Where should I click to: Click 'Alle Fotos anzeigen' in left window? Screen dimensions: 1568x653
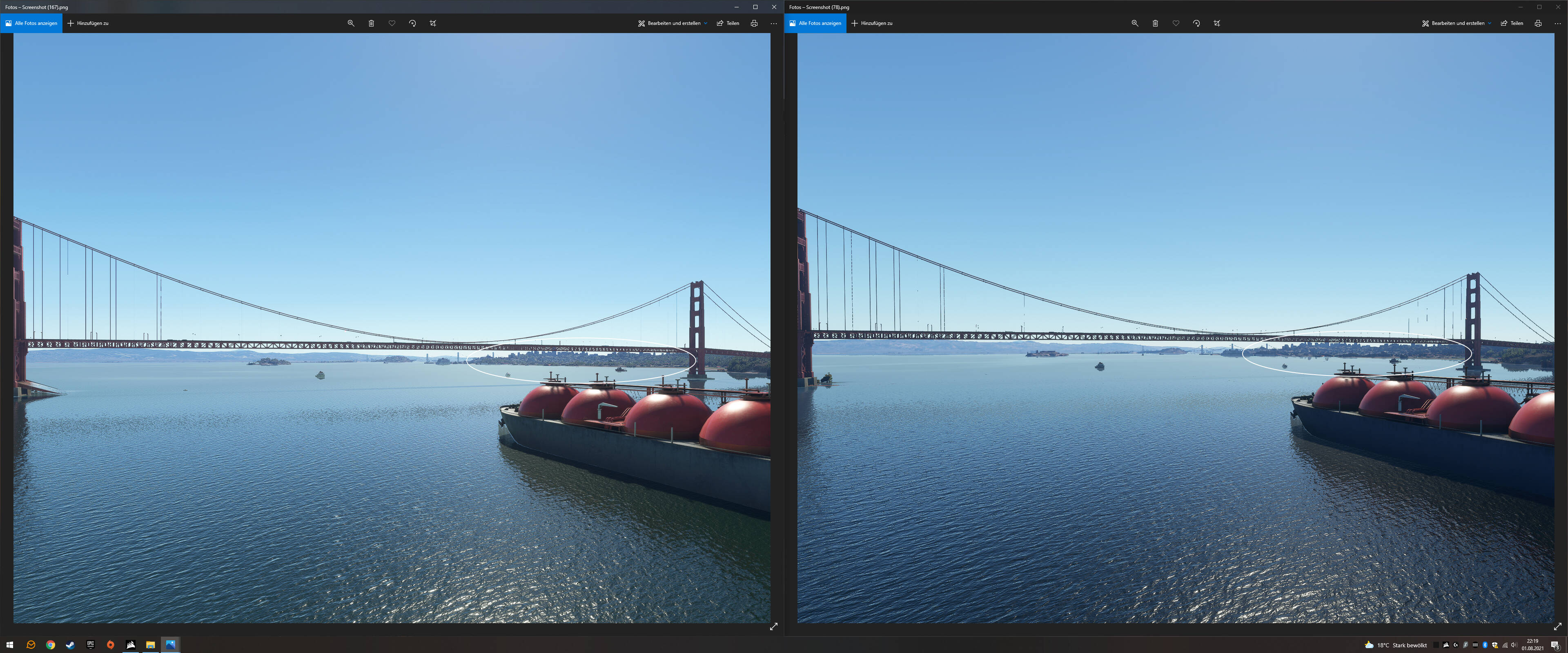[32, 23]
